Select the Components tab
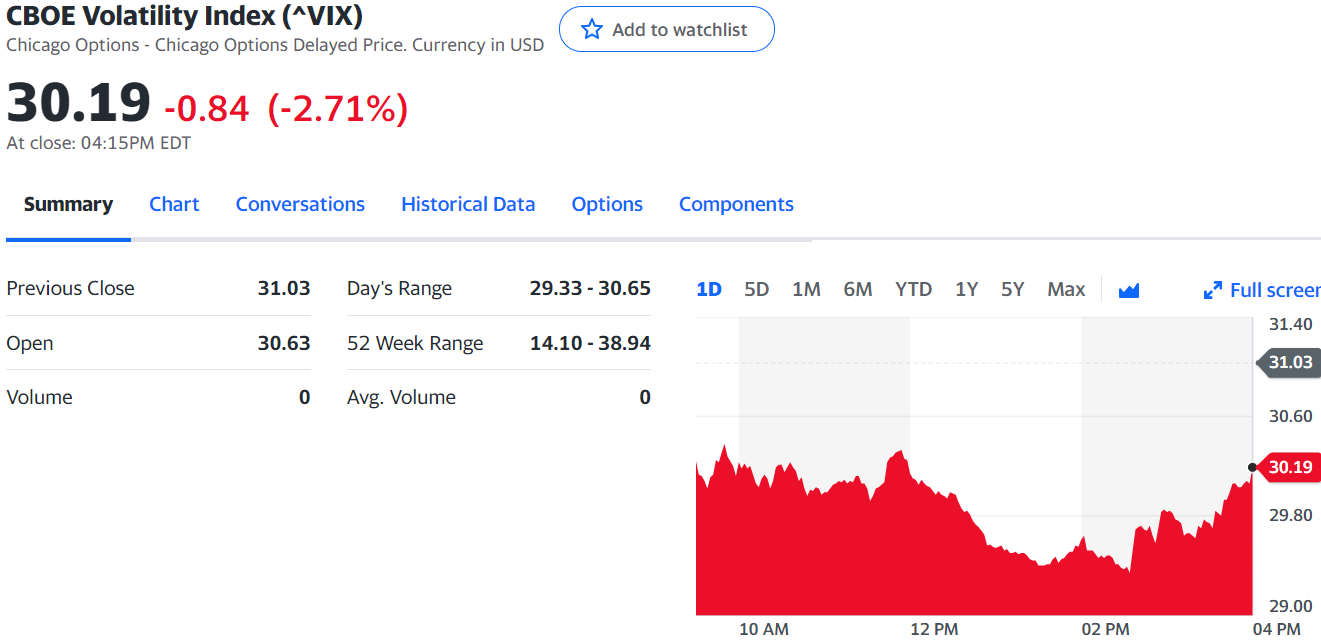Image resolution: width=1321 pixels, height=642 pixels. coord(736,204)
